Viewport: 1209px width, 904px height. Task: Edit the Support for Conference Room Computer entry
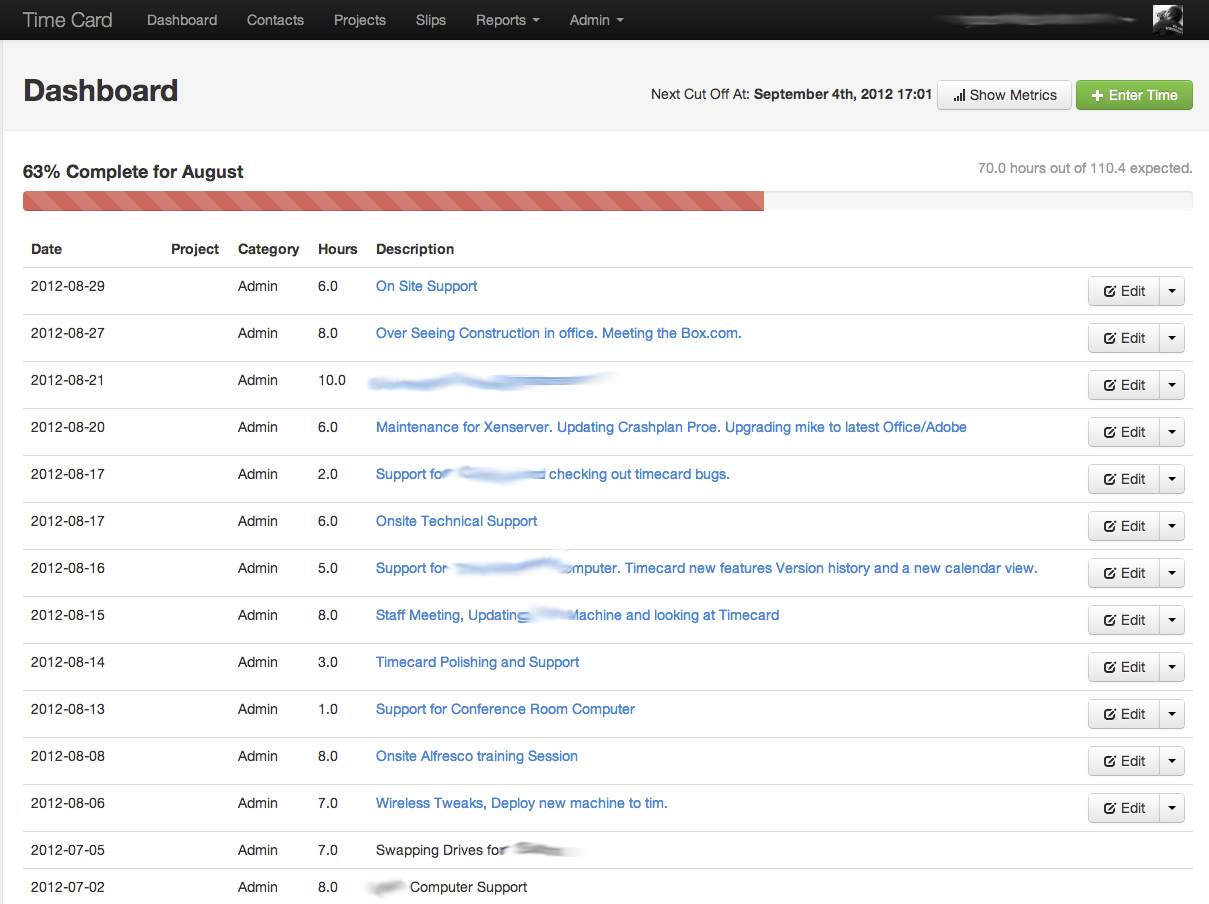1124,714
